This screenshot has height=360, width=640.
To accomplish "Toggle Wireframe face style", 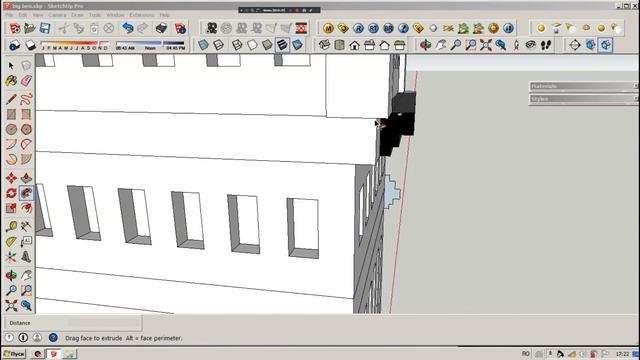I will pos(237,45).
